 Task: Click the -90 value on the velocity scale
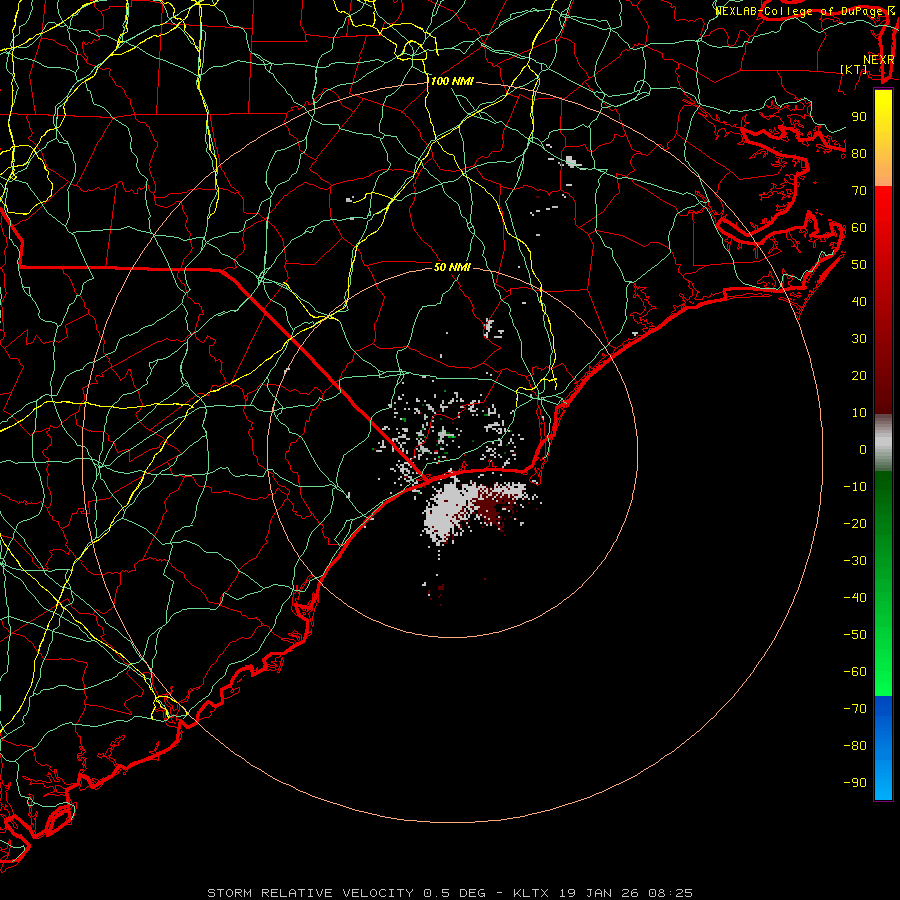[x=855, y=783]
